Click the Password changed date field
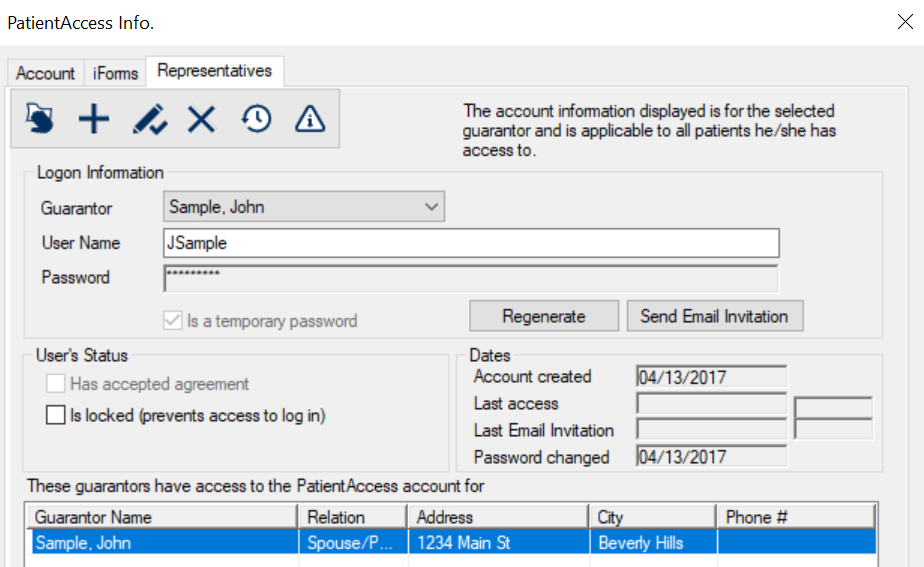This screenshot has height=567, width=924. pos(711,457)
